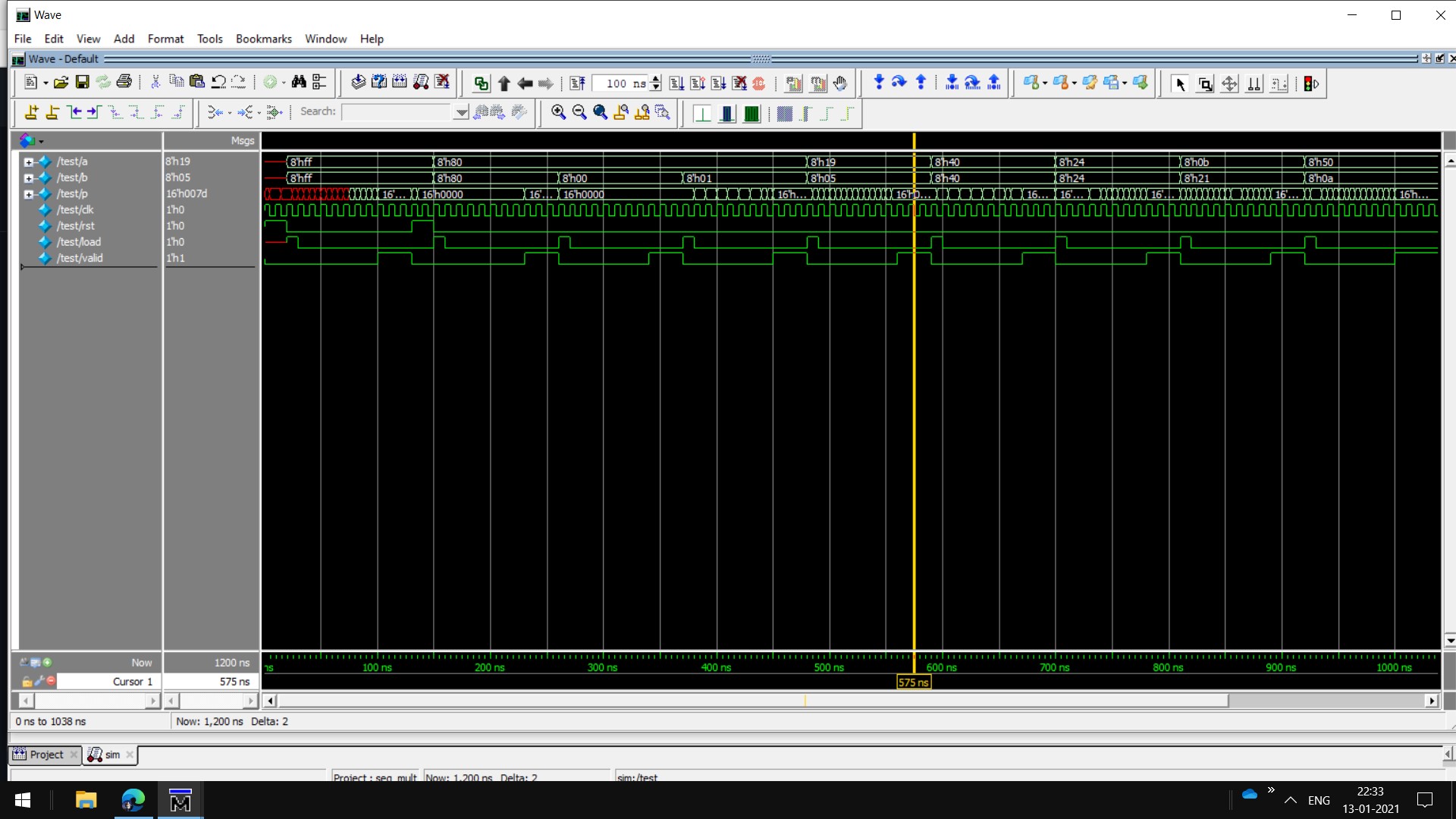Expand the /test/a signal bus
1456x819 pixels.
click(x=29, y=162)
